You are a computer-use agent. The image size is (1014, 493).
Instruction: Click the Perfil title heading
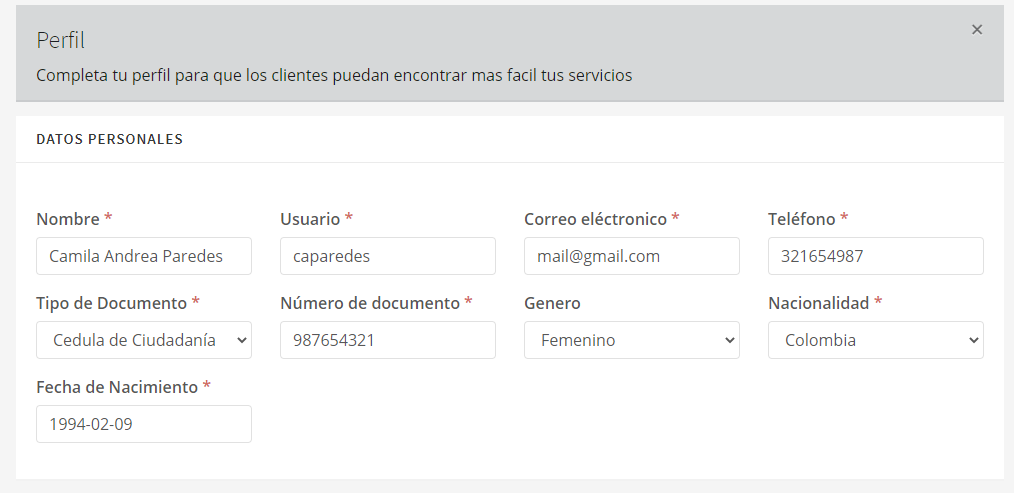pyautogui.click(x=60, y=41)
